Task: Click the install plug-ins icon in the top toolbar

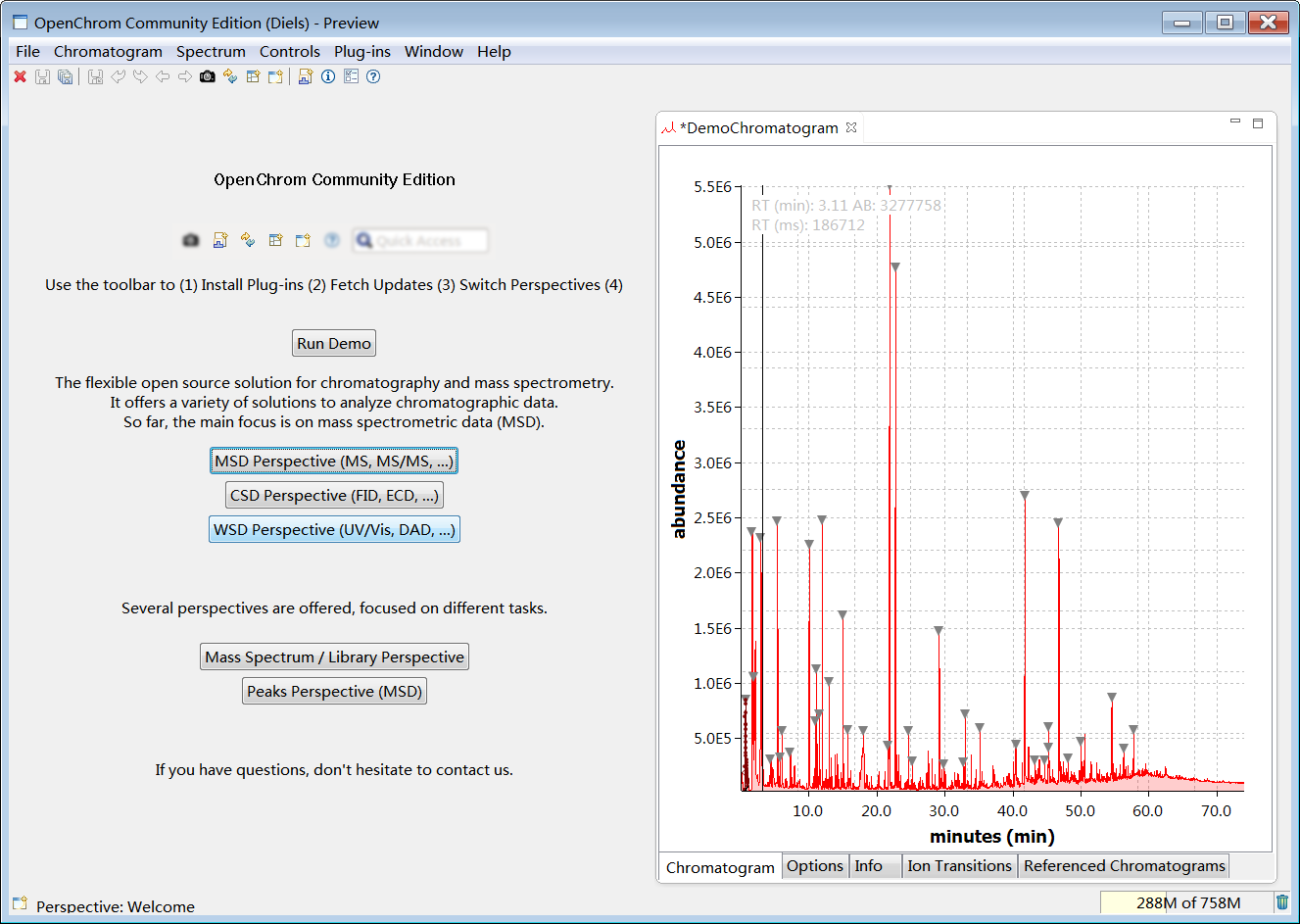Action: click(x=306, y=76)
